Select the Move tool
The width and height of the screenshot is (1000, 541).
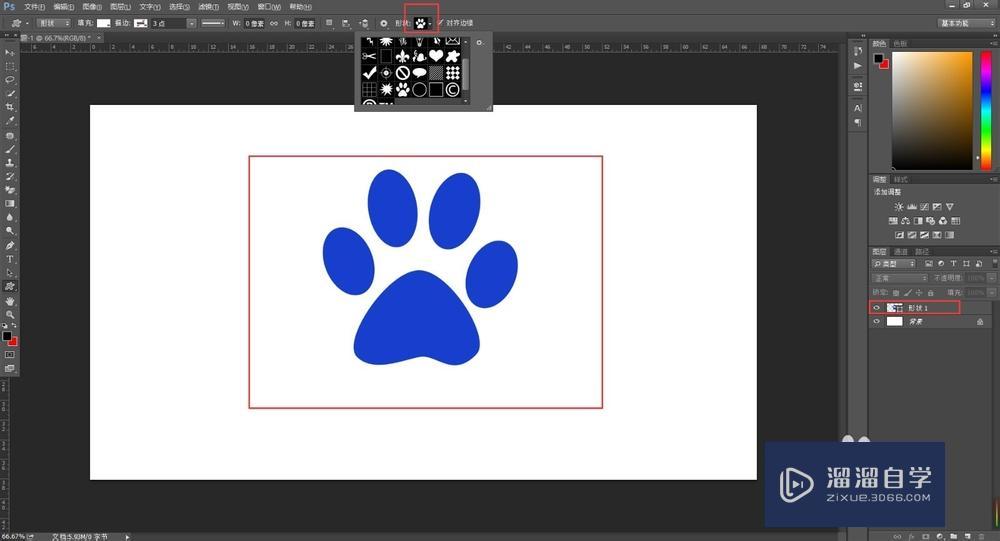10,52
